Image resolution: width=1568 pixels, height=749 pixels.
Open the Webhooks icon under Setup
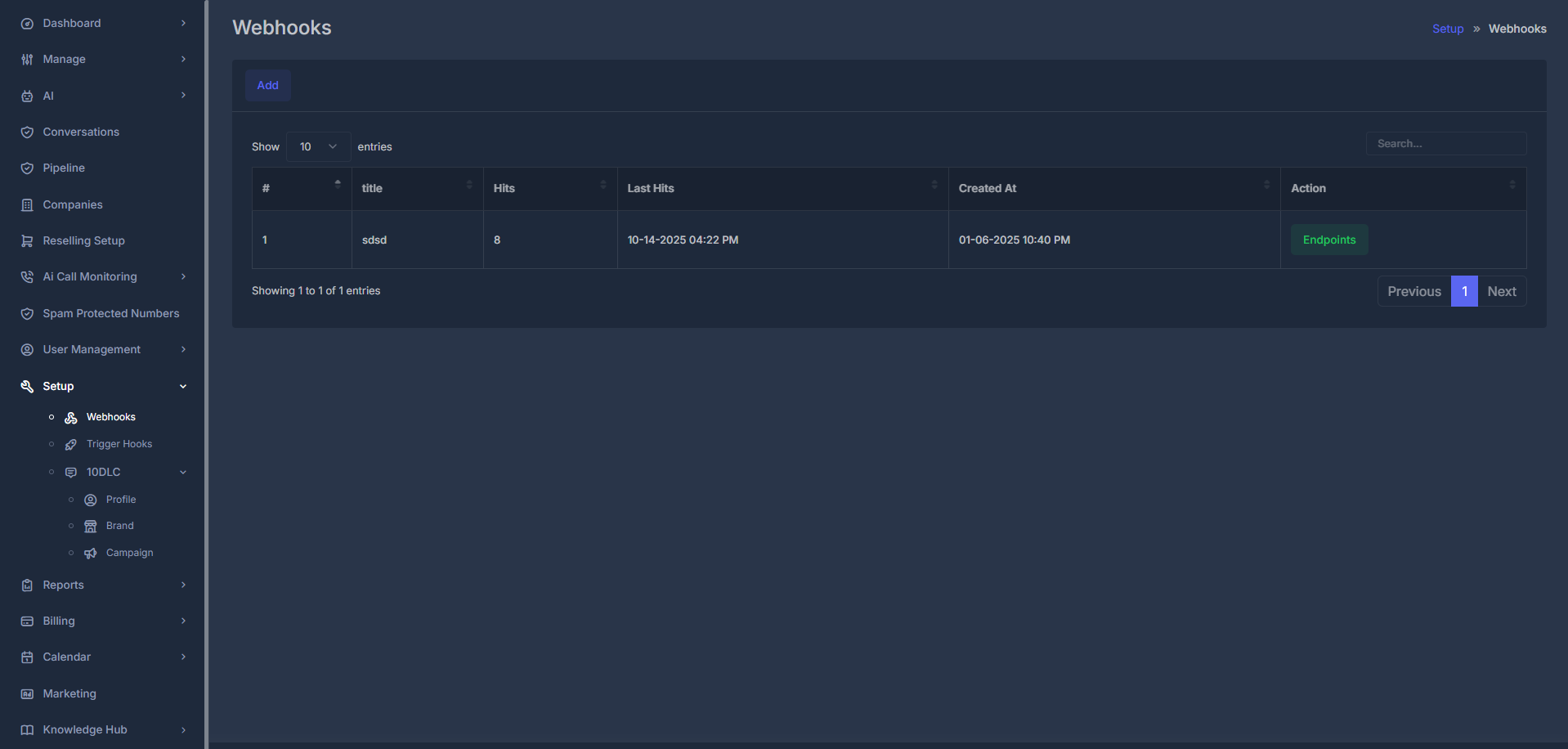click(x=70, y=417)
